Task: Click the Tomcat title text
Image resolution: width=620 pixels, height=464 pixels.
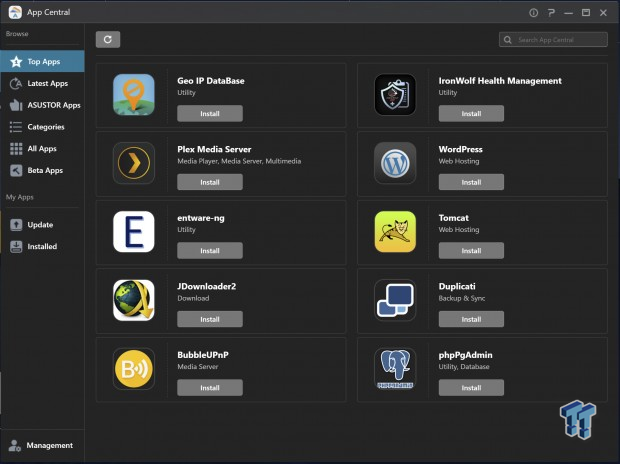Action: pyautogui.click(x=454, y=218)
